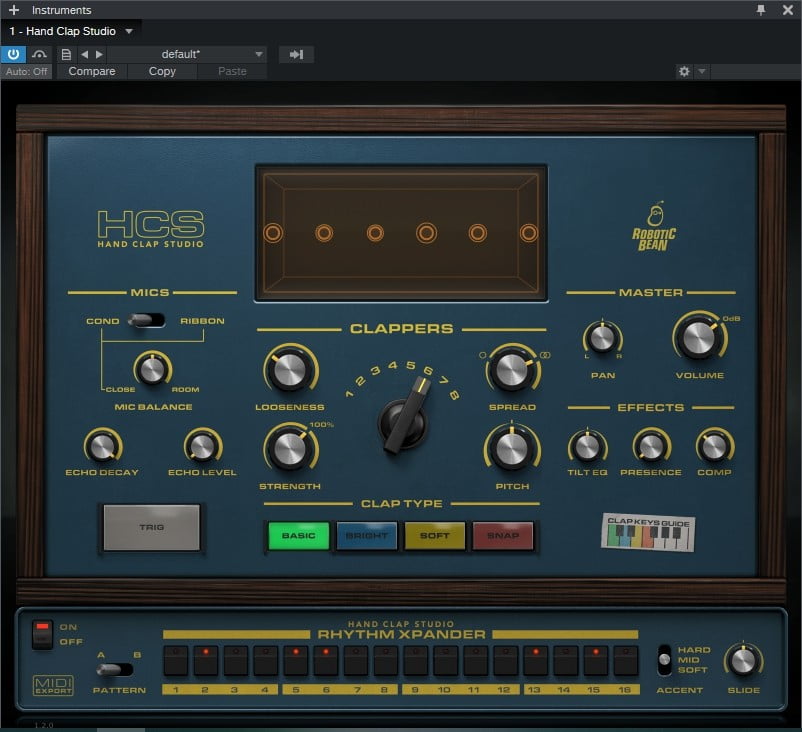Image resolution: width=802 pixels, height=732 pixels.
Task: Toggle Rhythm Xpander step 13
Action: pyautogui.click(x=536, y=660)
